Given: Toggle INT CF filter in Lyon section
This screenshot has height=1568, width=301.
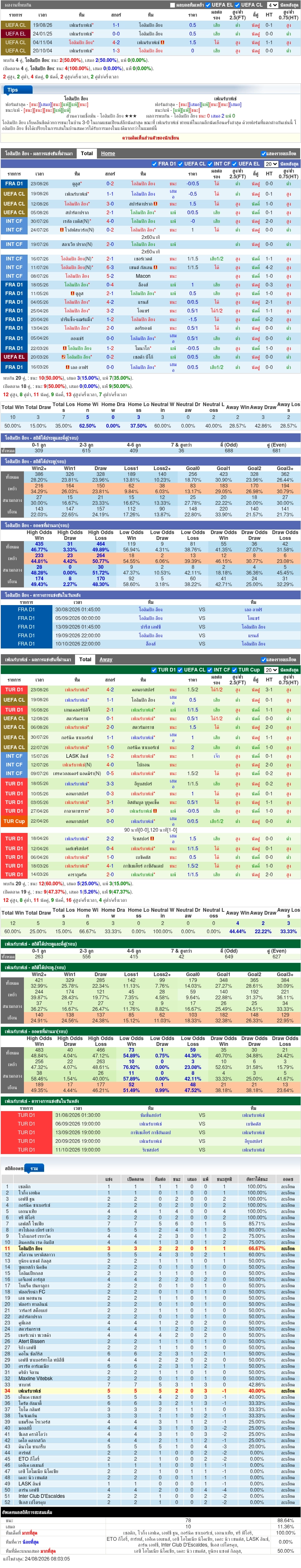Looking at the screenshot, I should click(x=210, y=164).
